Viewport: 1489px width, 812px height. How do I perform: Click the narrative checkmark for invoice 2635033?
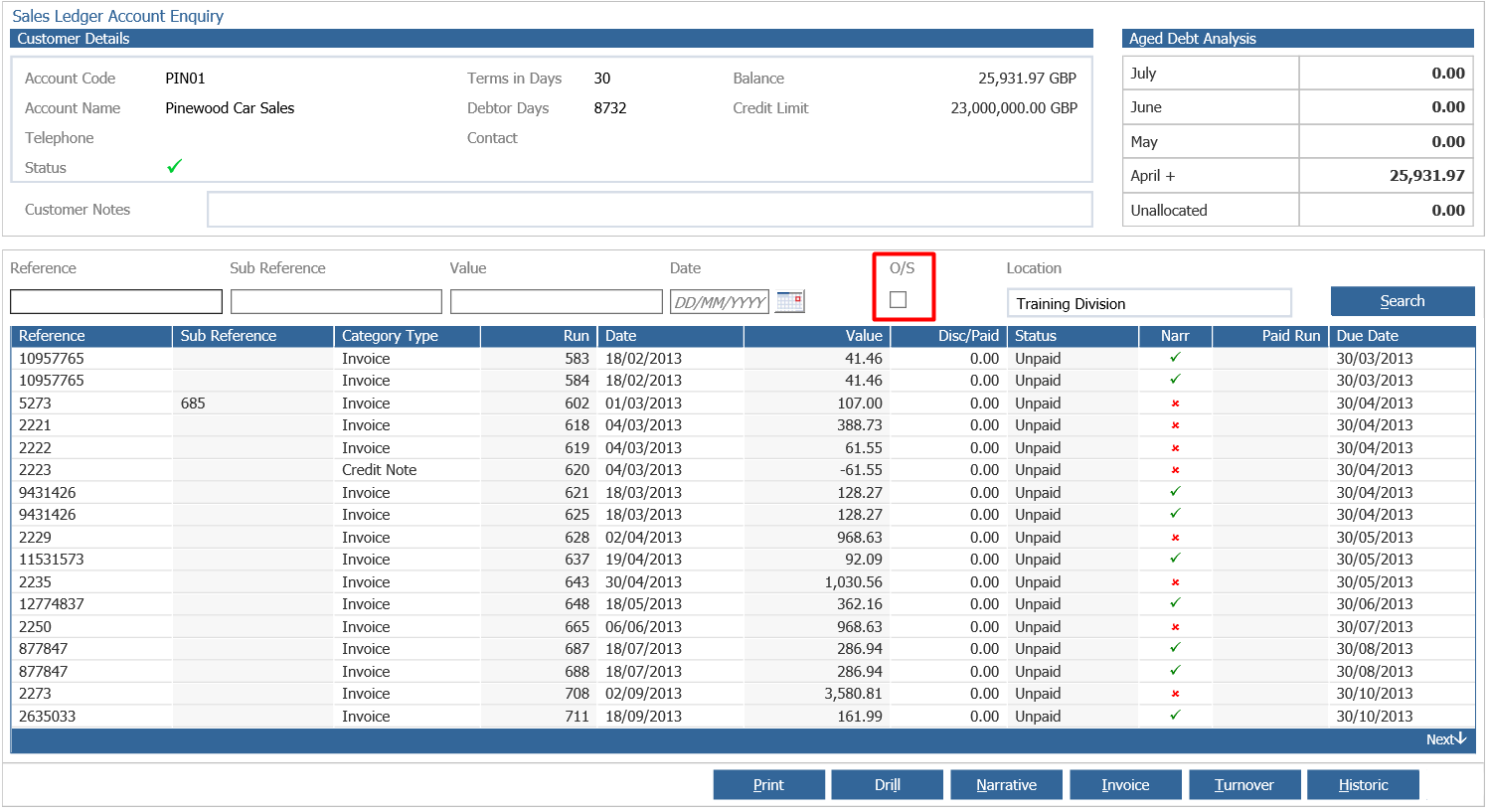pos(1176,716)
